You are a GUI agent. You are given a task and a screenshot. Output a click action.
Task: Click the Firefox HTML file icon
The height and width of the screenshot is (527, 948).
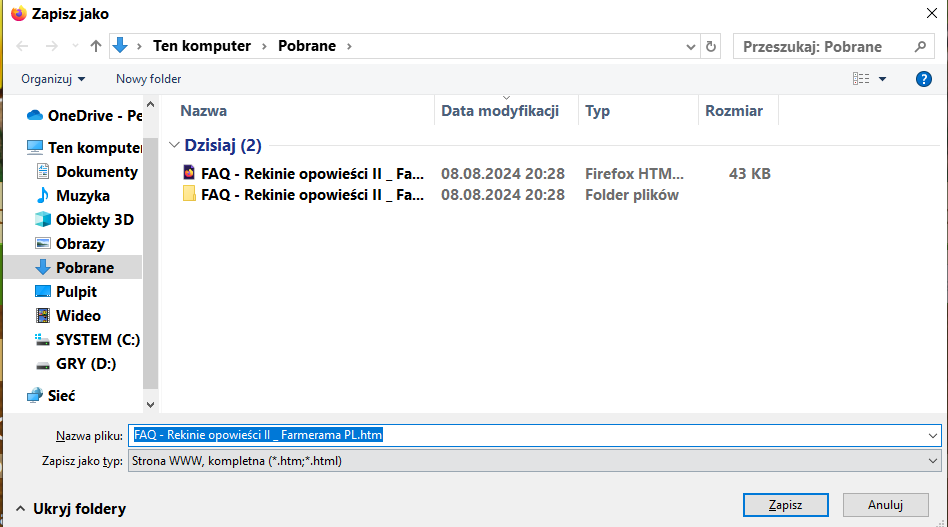189,173
